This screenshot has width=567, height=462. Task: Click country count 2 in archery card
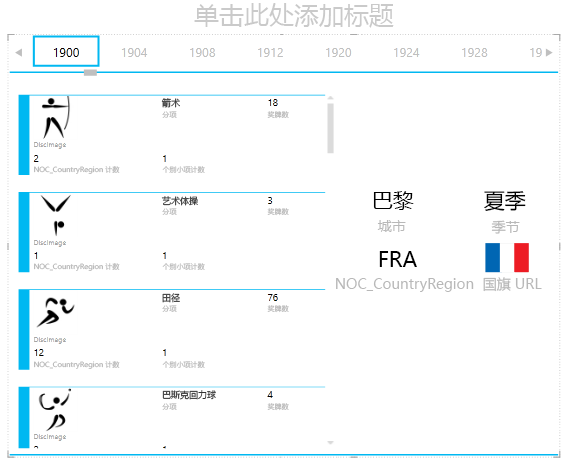(36, 159)
